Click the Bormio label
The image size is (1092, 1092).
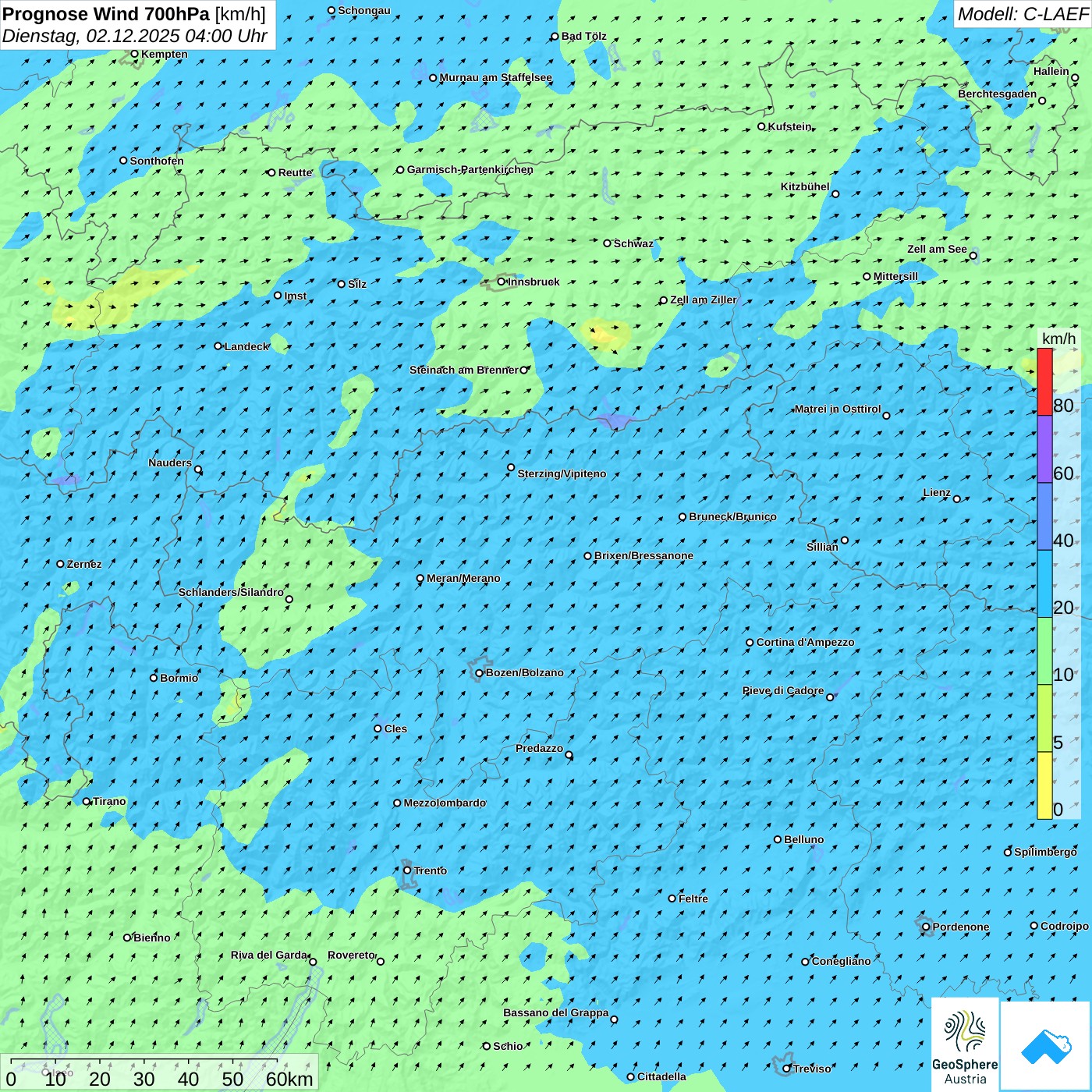coord(179,678)
